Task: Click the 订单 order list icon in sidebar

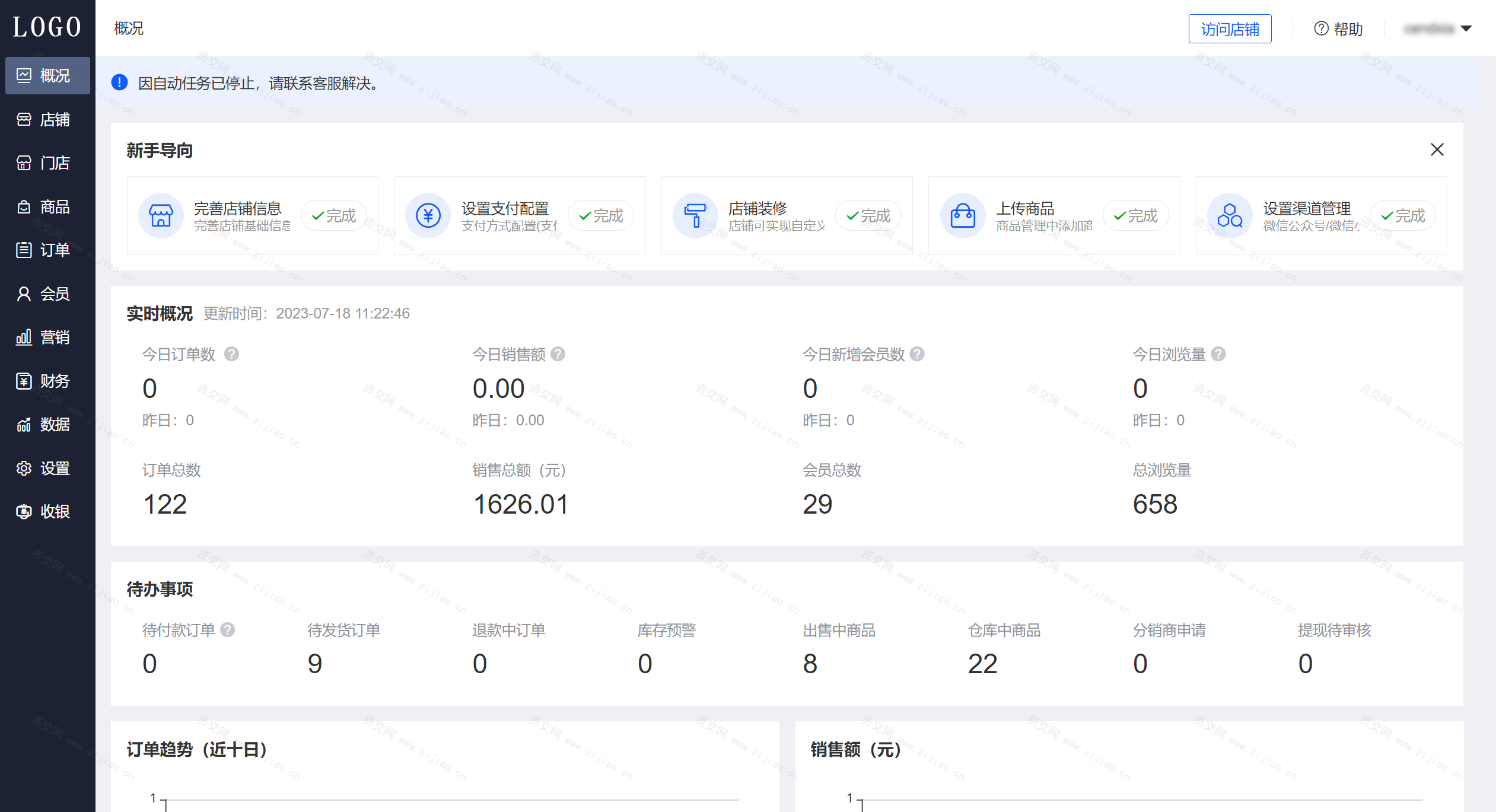Action: point(24,250)
